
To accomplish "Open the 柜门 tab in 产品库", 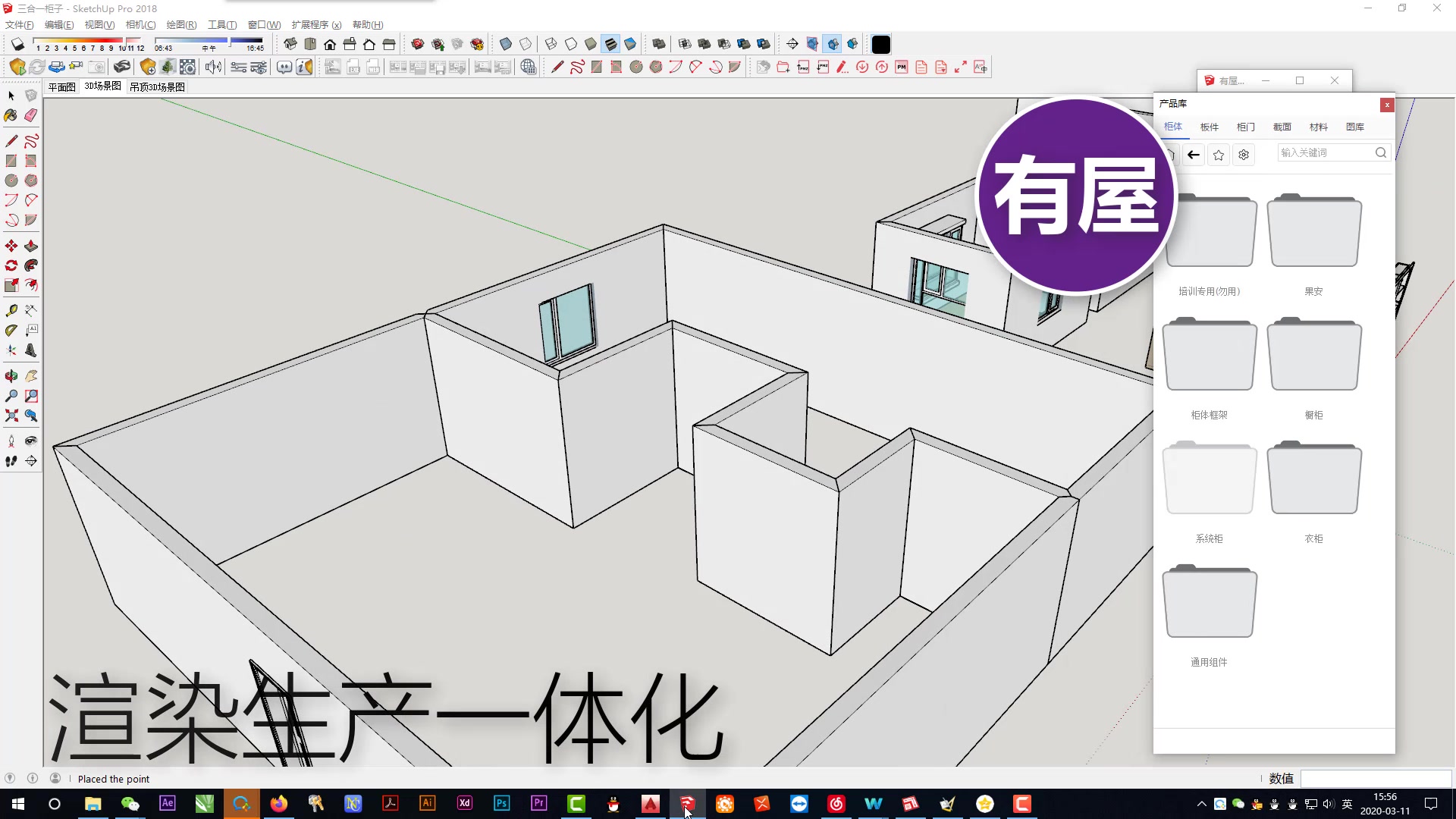I will [1246, 127].
